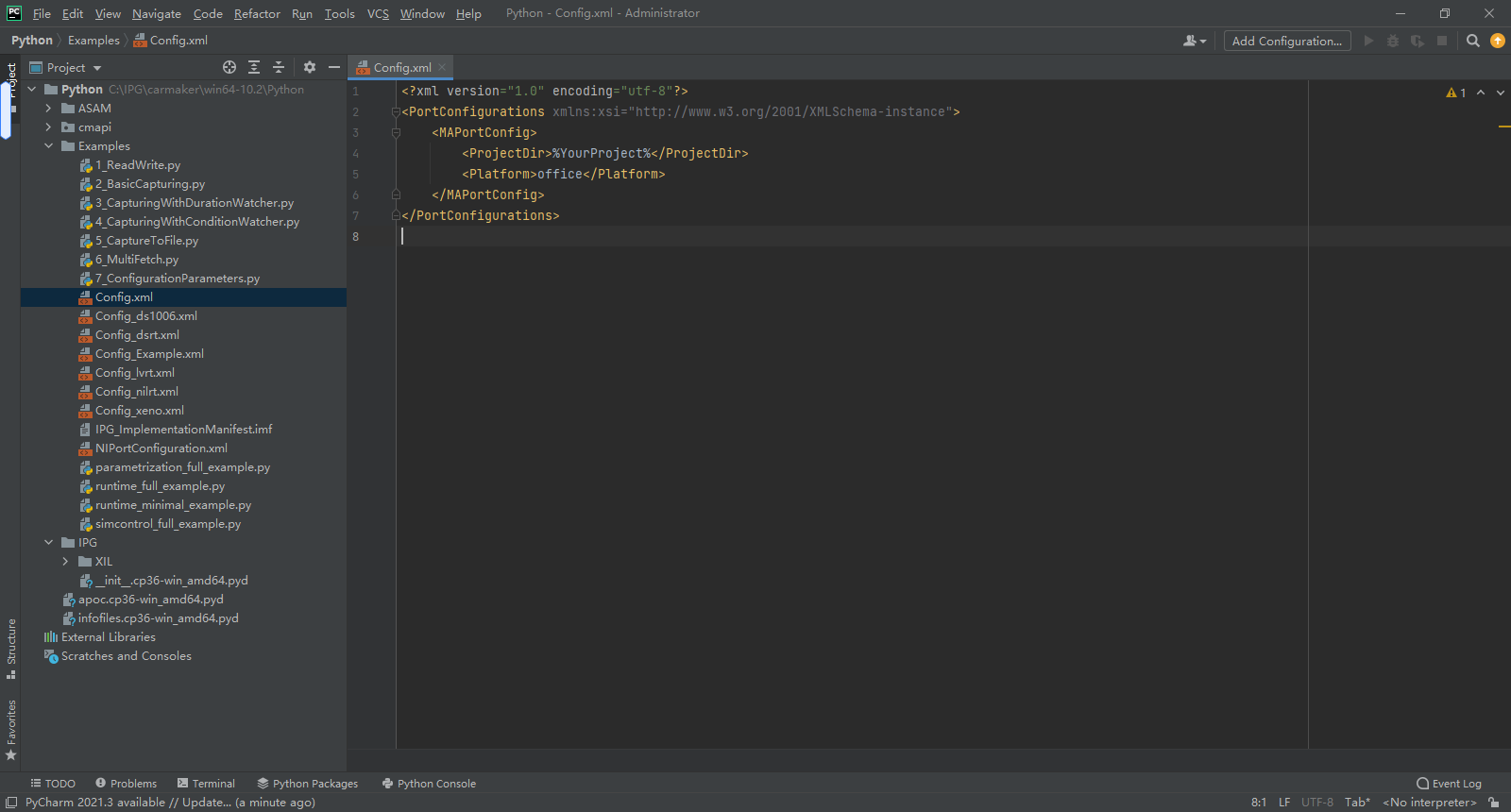Screen dimensions: 1511x812
Task: Click the Python breadcrumb
Action: click(32, 41)
